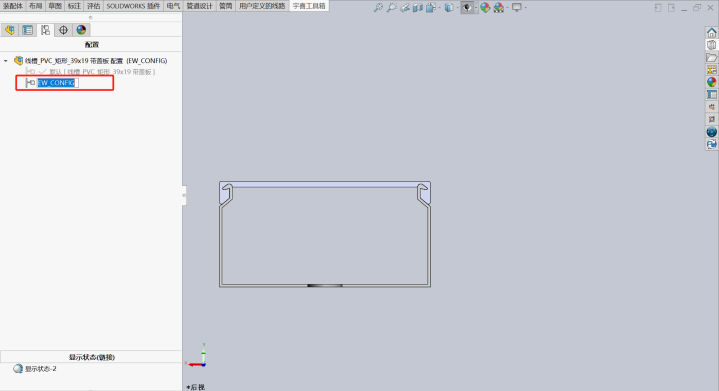719x391 pixels.
Task: Open the PropertyManager tab
Action: point(28,30)
